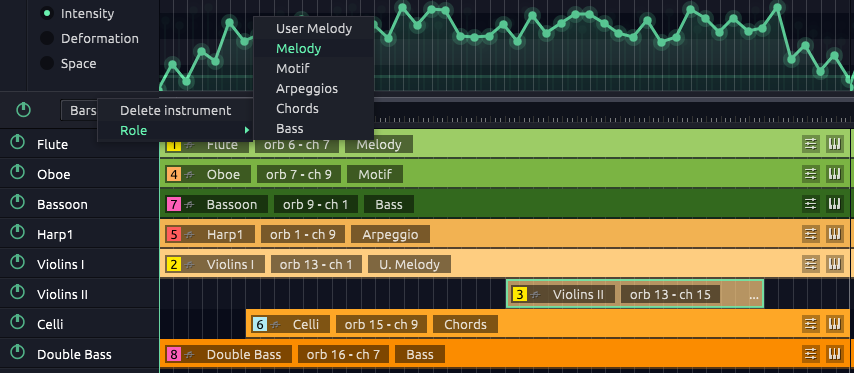Expand the Role submenu
Screen dimensions: 854x373
[x=175, y=131]
